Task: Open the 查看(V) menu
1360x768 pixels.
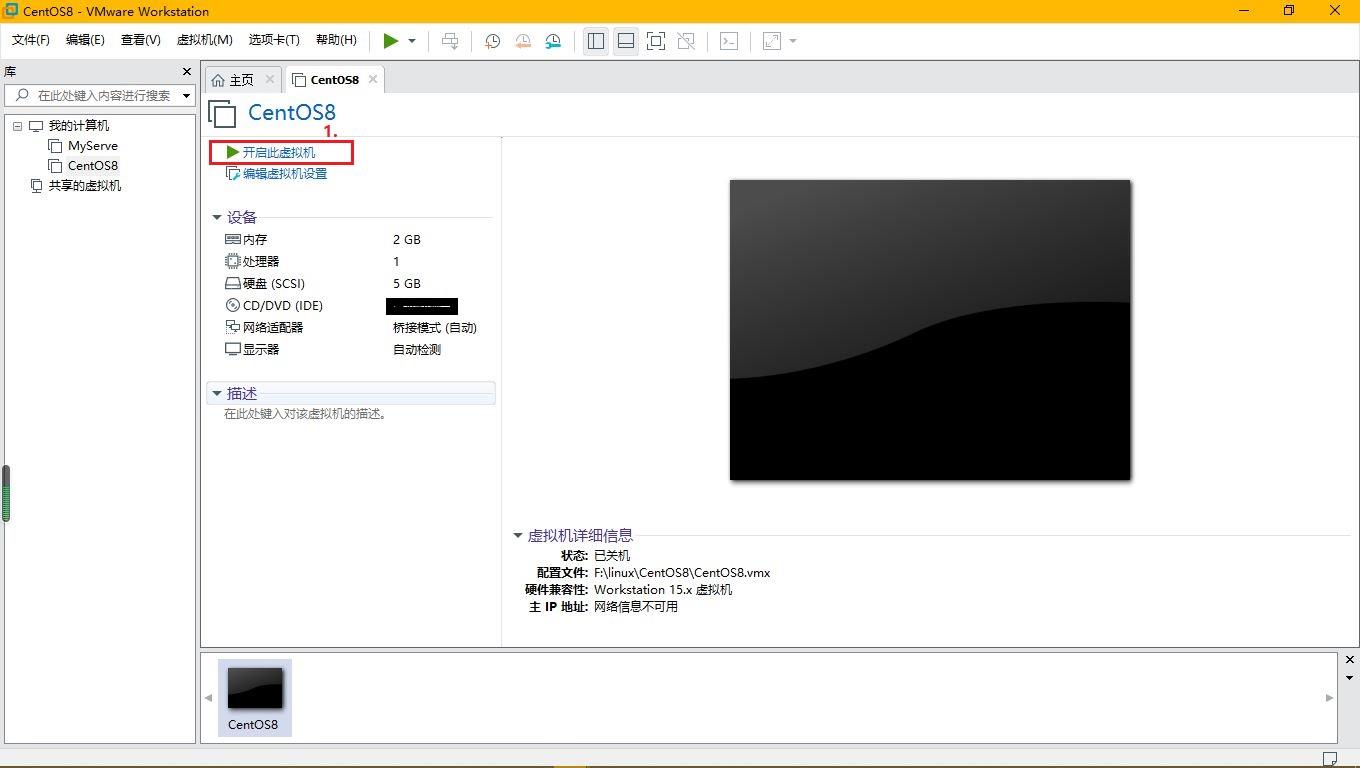Action: point(140,40)
